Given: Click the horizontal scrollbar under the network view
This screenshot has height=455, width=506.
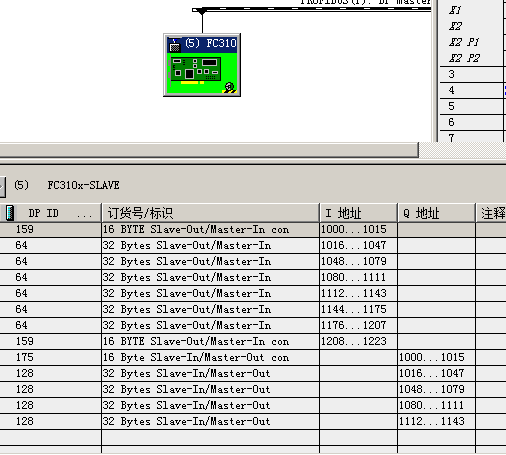Looking at the screenshot, I should [209, 150].
